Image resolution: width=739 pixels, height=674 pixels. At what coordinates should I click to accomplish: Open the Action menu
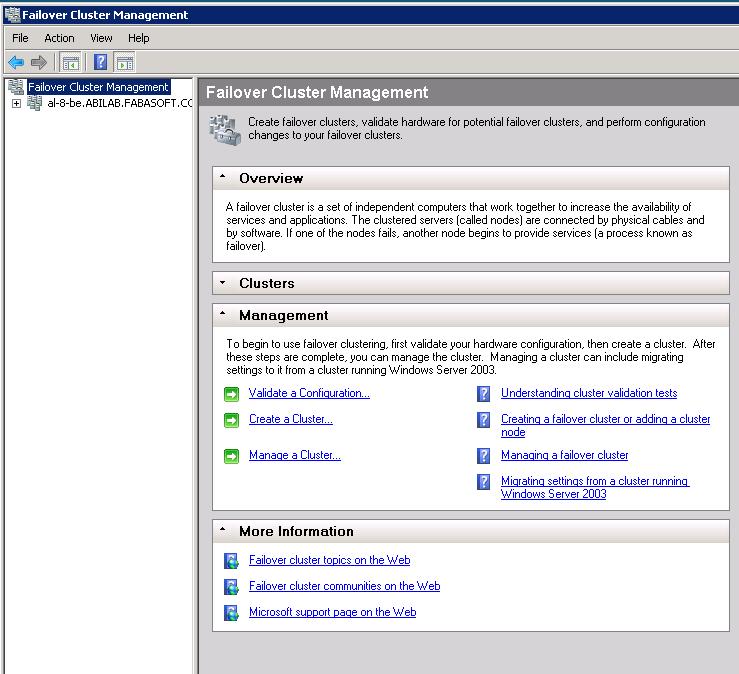59,38
